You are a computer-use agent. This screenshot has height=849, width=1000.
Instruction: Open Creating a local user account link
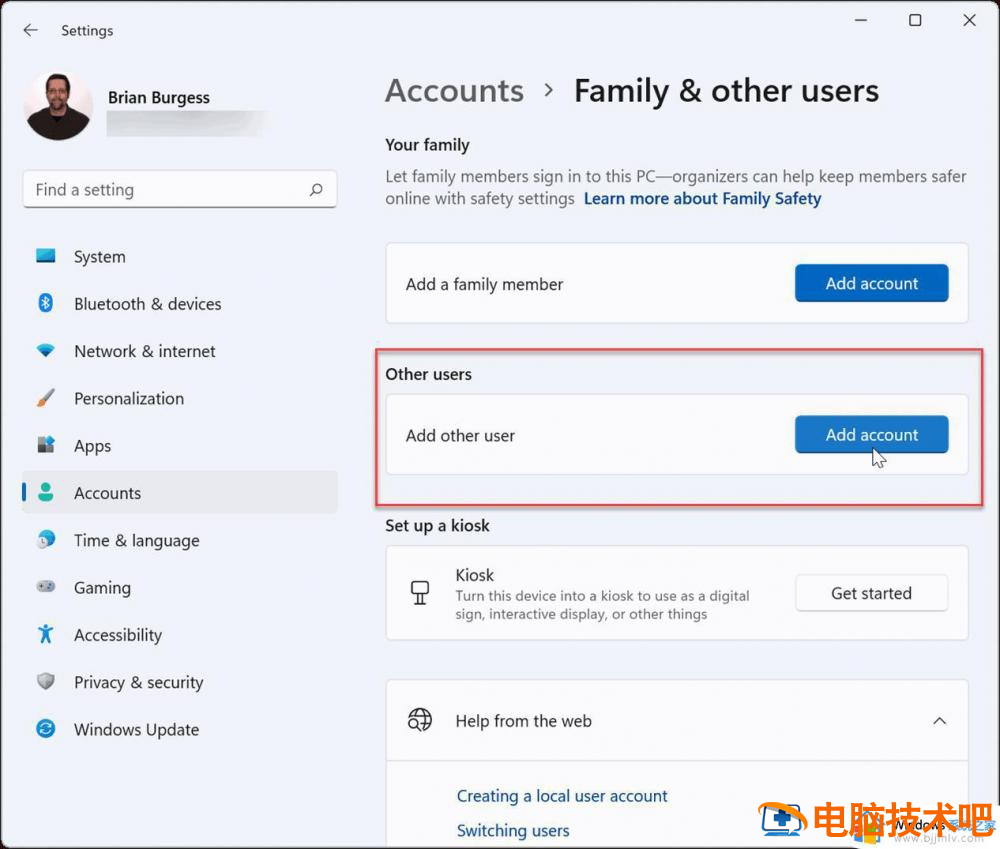pyautogui.click(x=562, y=795)
